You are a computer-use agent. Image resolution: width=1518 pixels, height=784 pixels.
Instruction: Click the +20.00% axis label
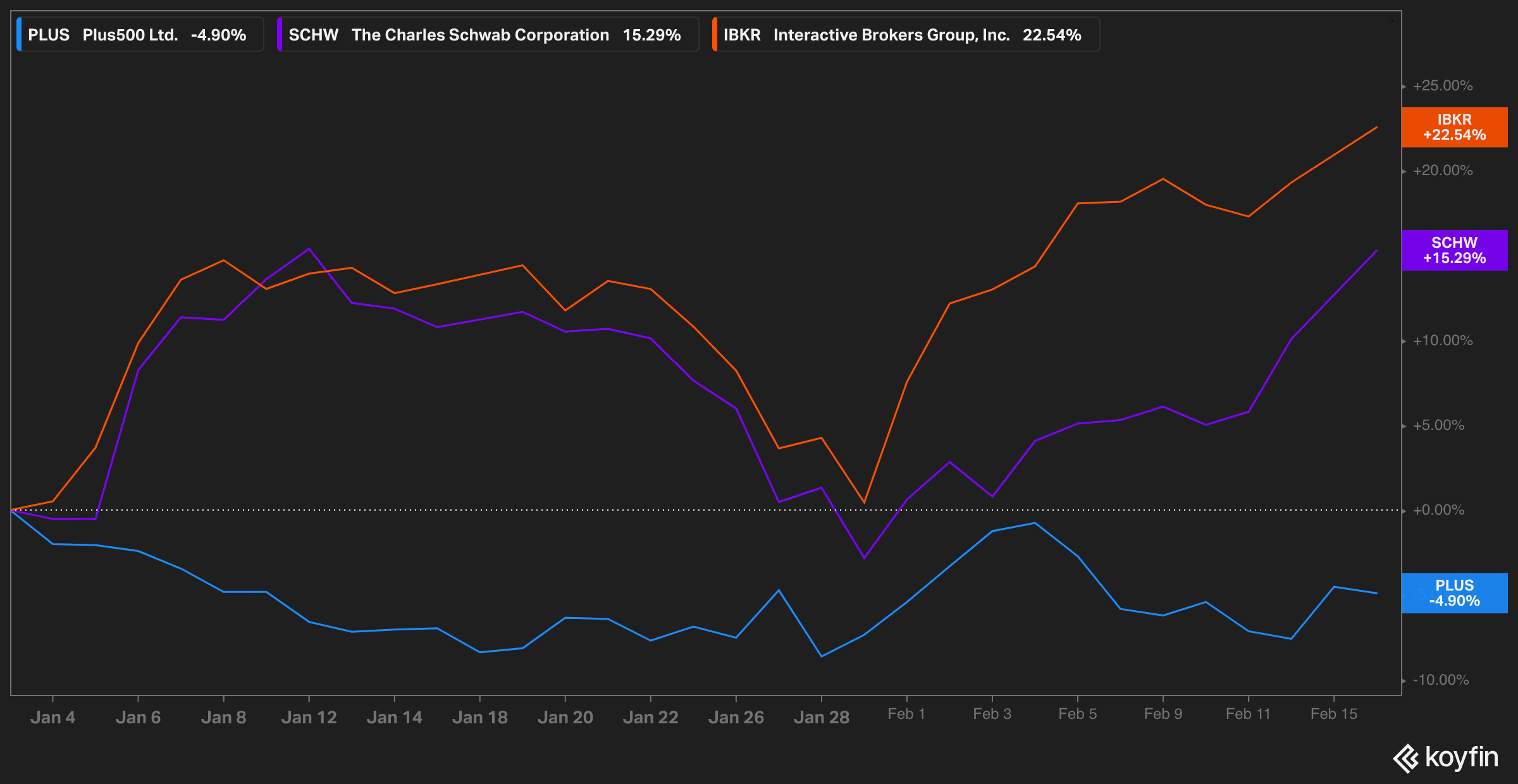tap(1443, 171)
